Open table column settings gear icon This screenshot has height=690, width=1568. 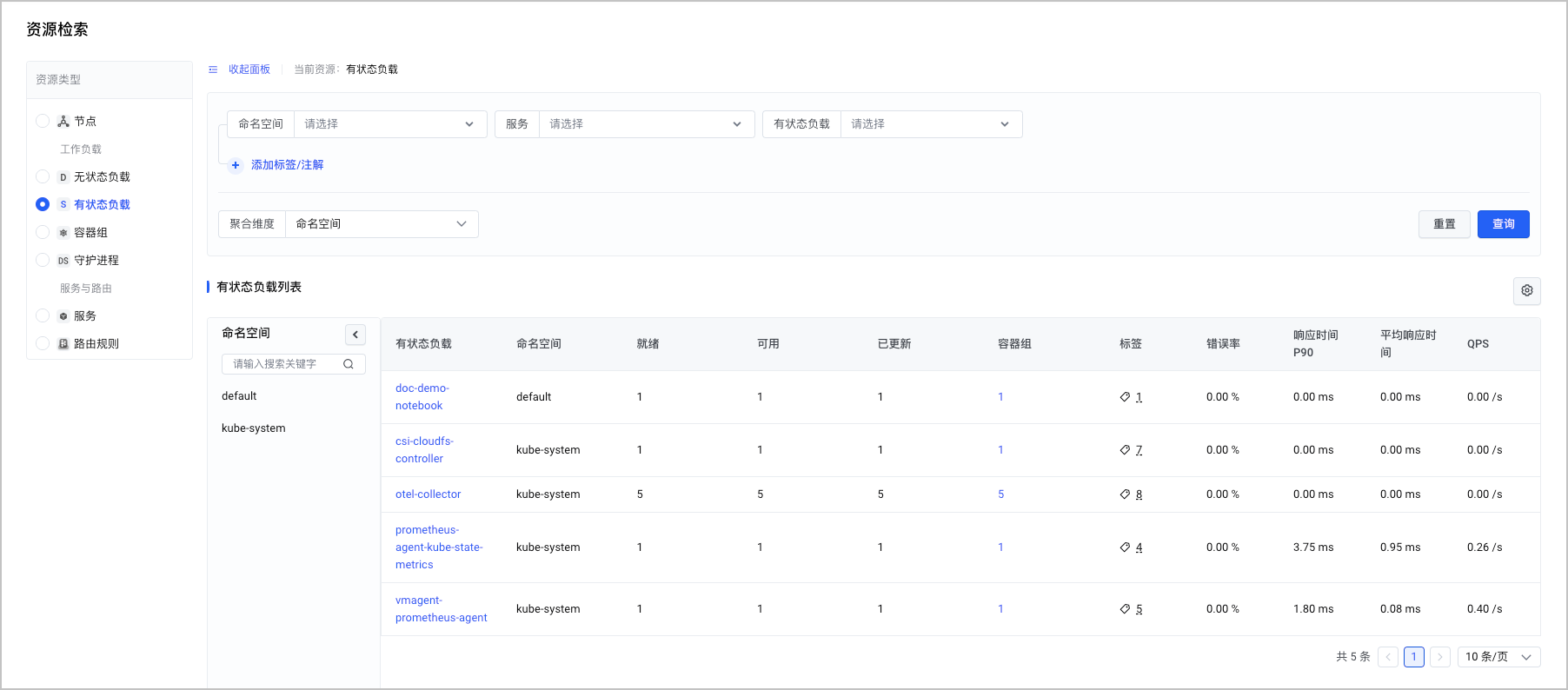1527,291
